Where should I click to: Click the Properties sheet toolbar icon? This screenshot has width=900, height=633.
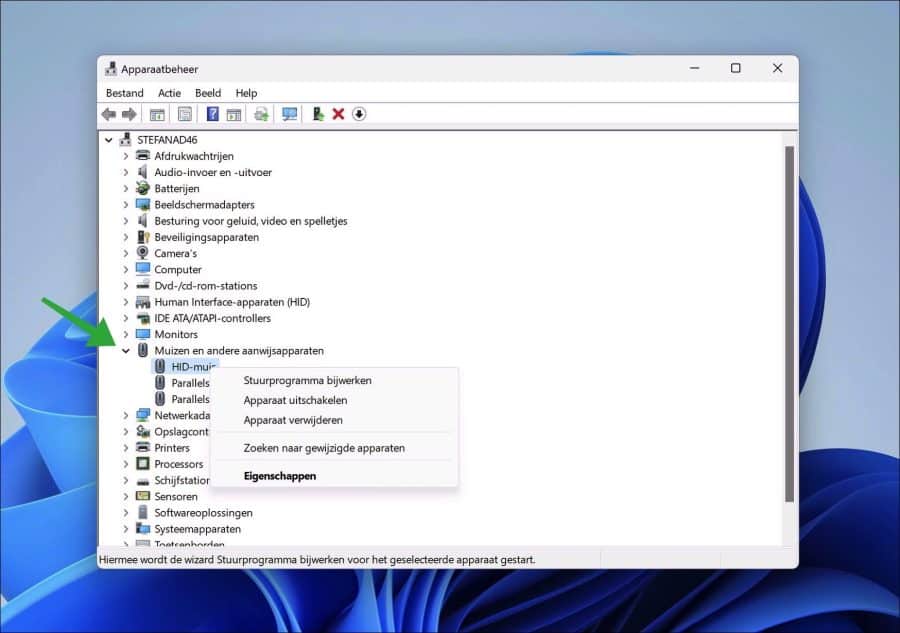point(184,114)
